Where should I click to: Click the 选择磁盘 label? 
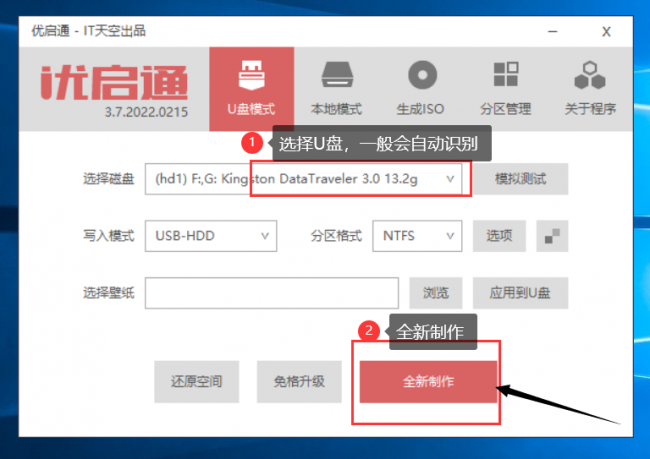click(109, 179)
